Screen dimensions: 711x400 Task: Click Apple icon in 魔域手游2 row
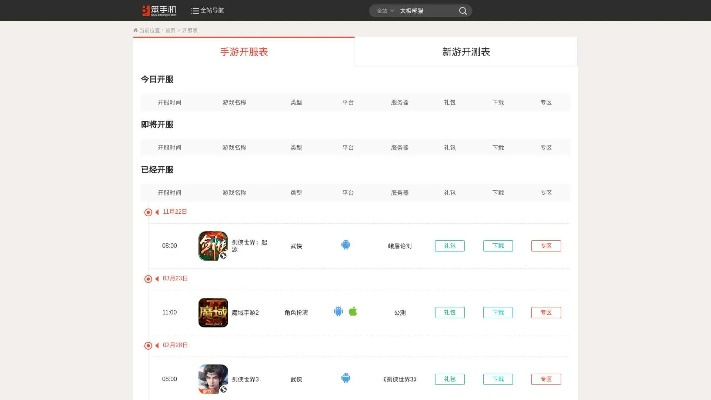[353, 312]
